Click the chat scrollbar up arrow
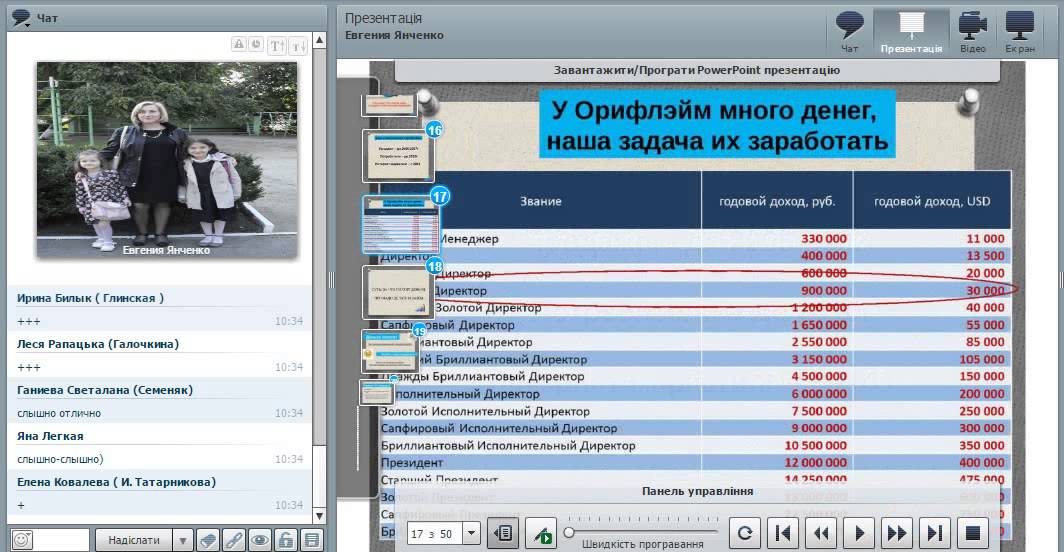Viewport: 1064px width, 552px height. click(320, 40)
